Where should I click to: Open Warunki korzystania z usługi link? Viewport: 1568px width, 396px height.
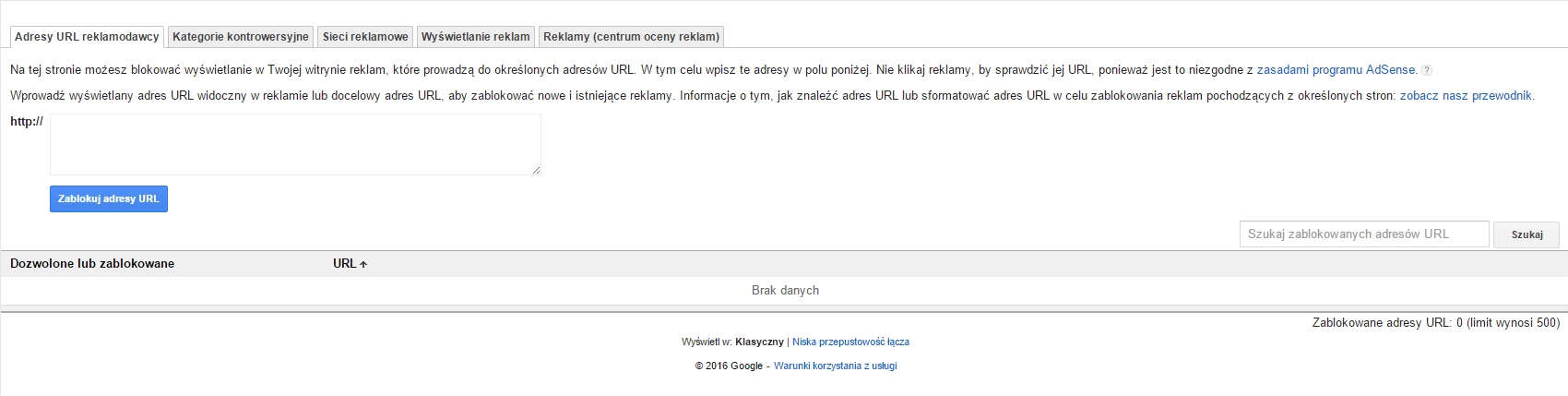(x=835, y=366)
